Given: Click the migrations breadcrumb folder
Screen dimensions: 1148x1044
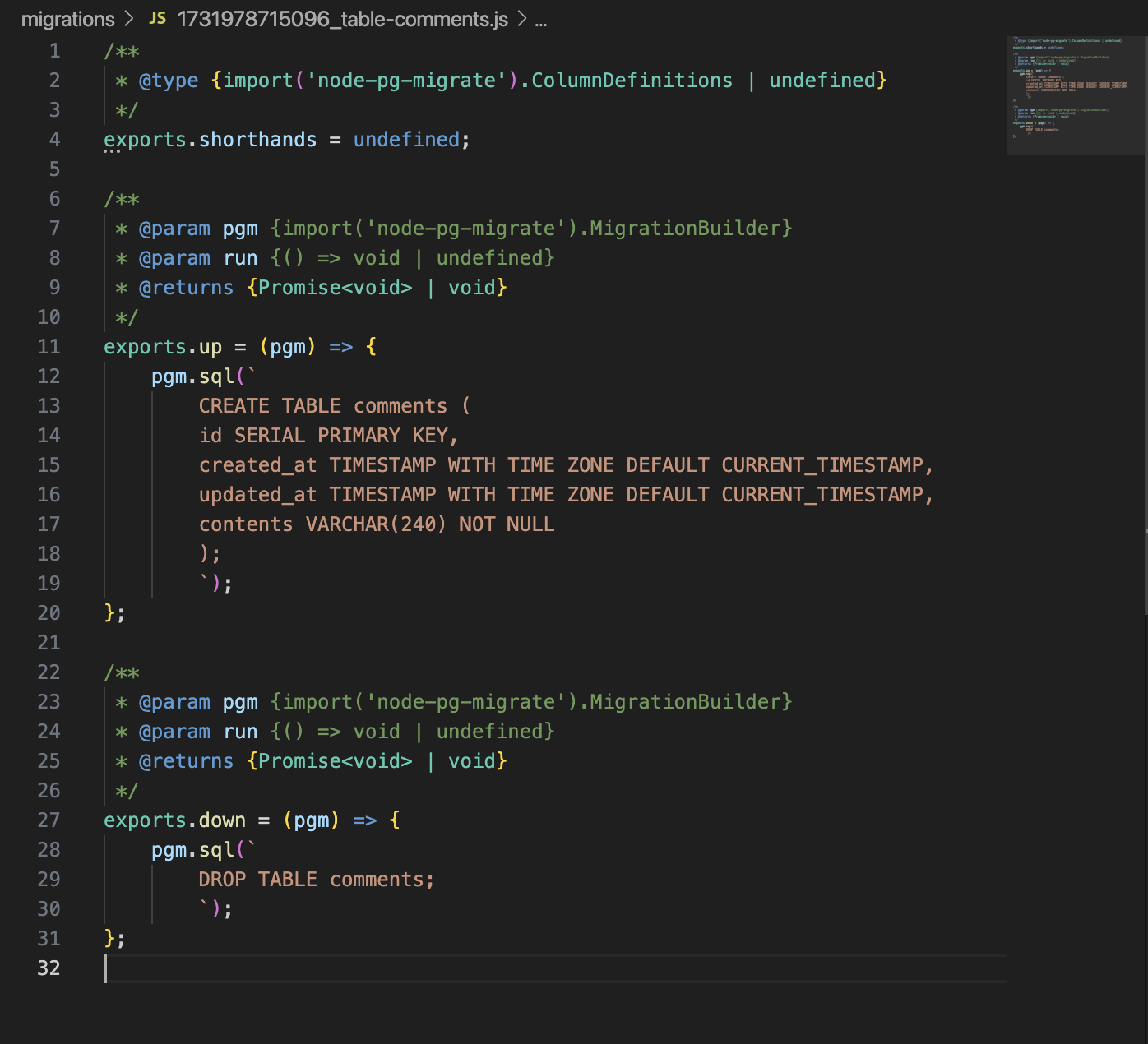Looking at the screenshot, I should 67,19.
